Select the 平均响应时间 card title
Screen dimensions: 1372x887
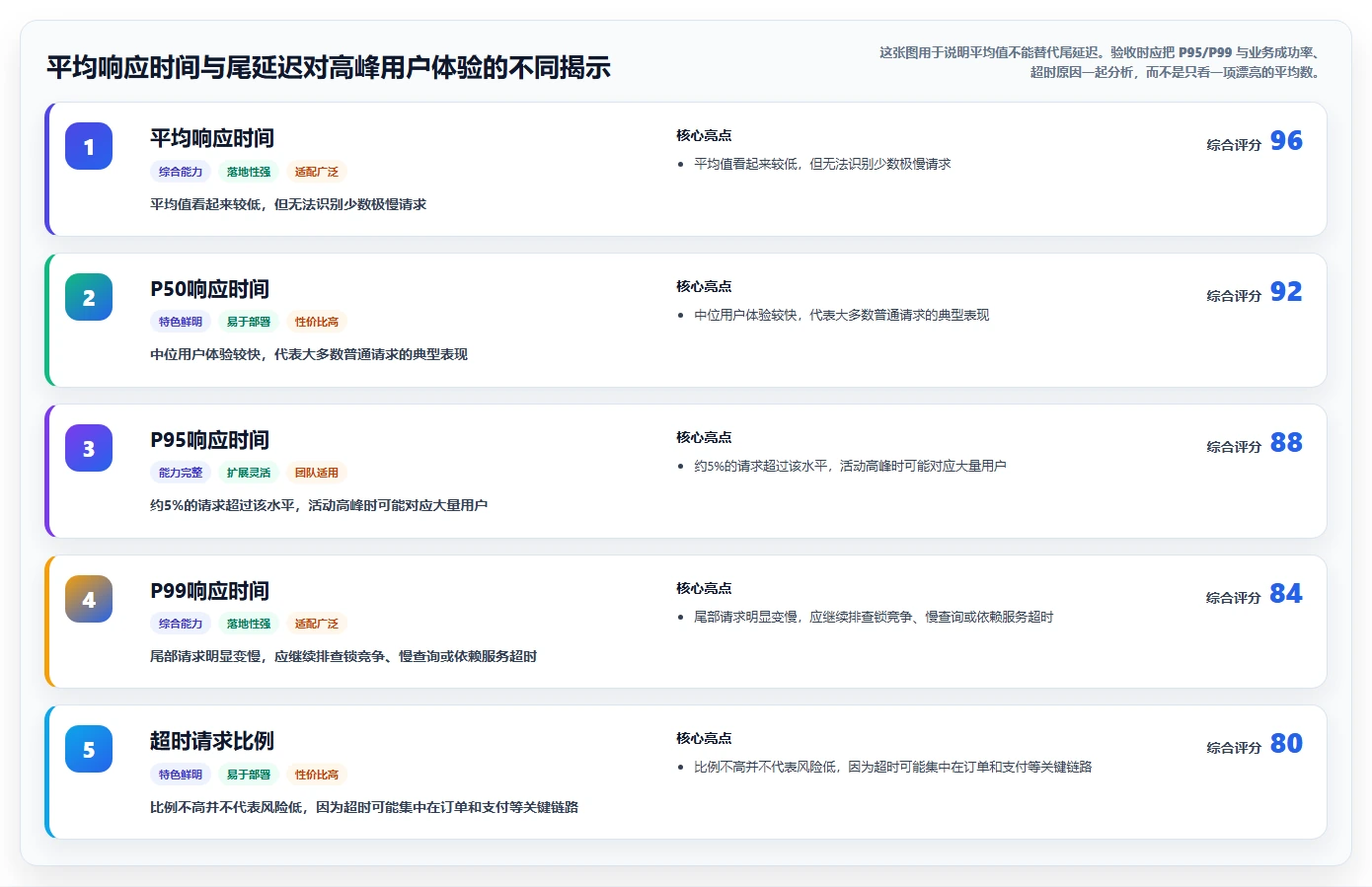click(x=212, y=138)
